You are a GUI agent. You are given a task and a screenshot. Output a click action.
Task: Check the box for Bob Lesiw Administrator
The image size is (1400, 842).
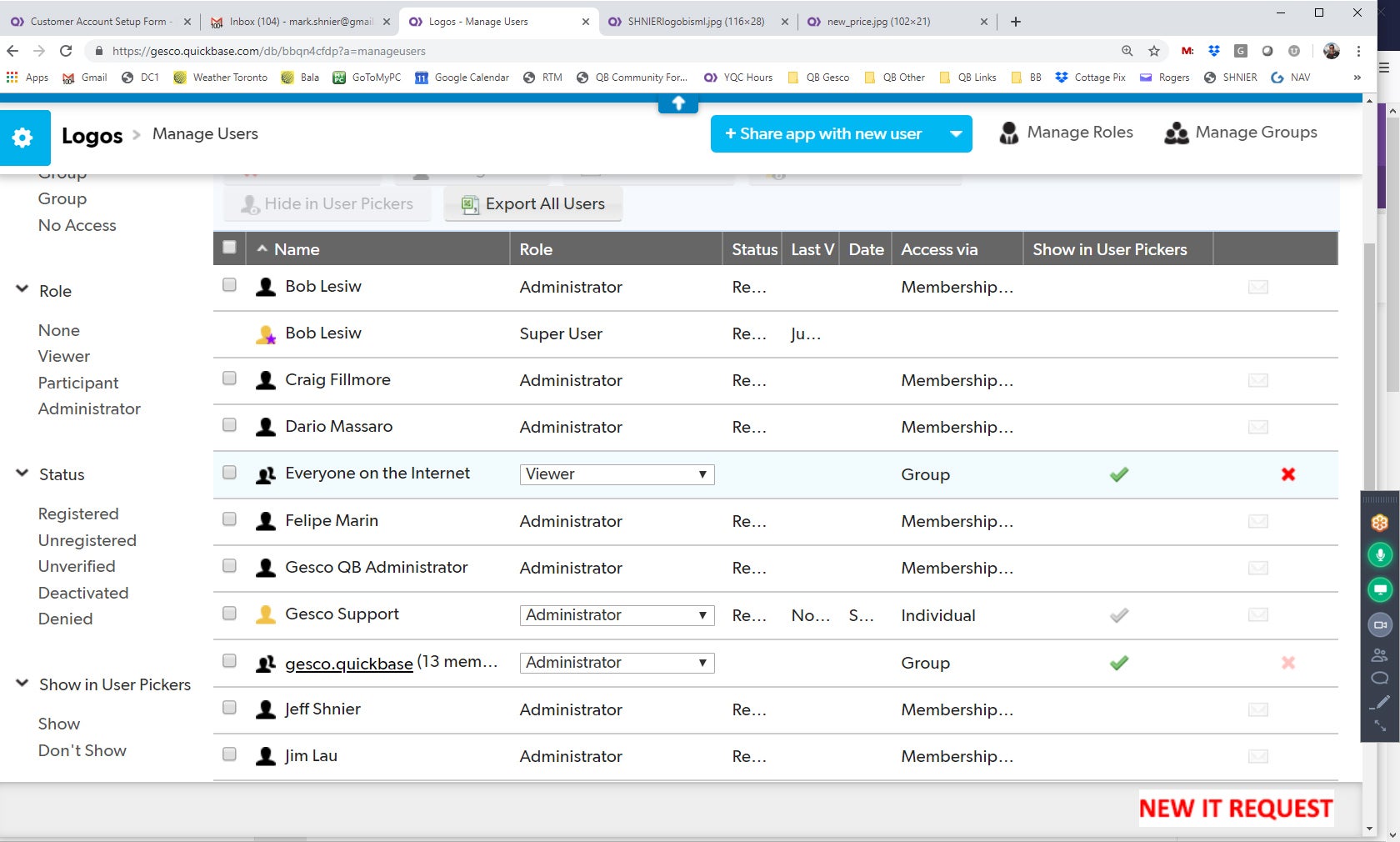[x=229, y=285]
